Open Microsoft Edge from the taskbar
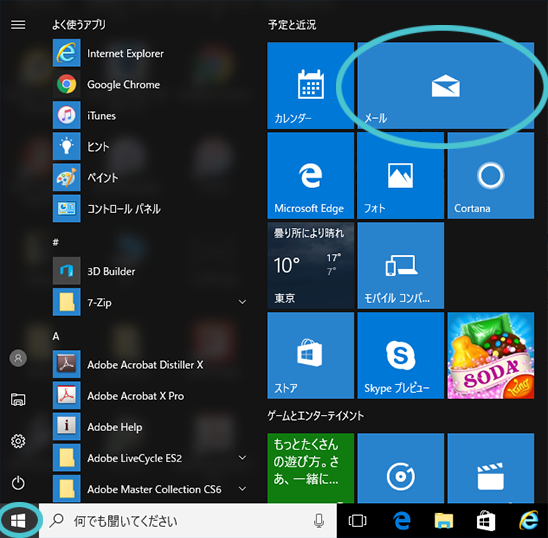This screenshot has width=548, height=538. 402,521
